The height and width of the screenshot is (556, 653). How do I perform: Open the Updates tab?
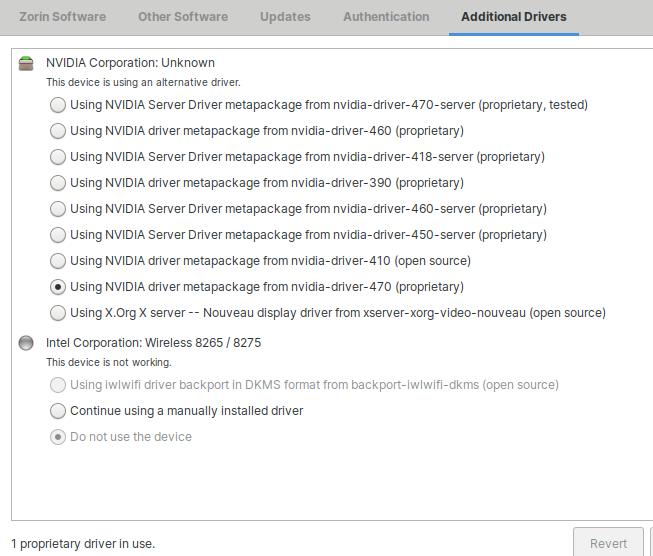[285, 17]
